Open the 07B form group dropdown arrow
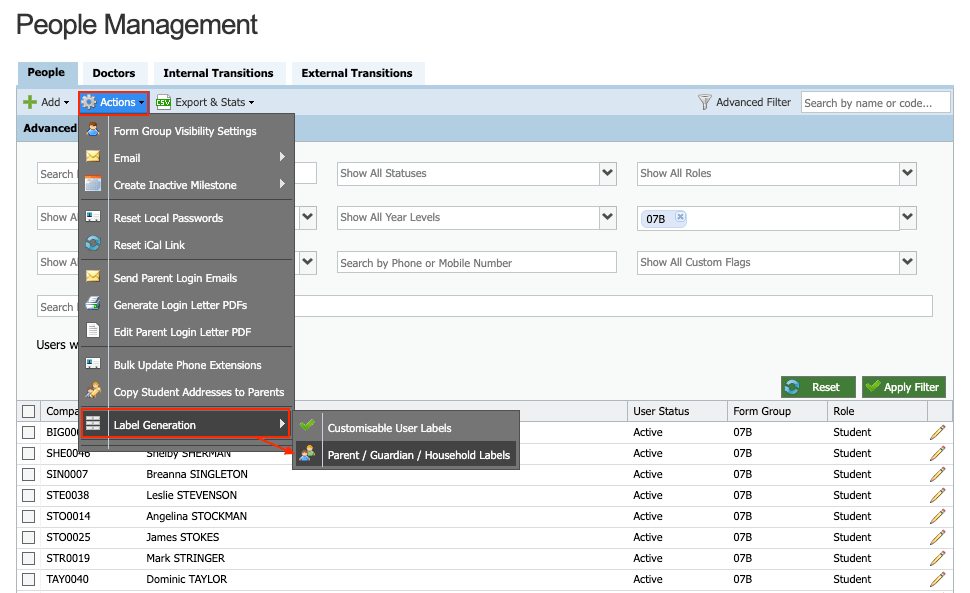This screenshot has width=970, height=593. (908, 217)
